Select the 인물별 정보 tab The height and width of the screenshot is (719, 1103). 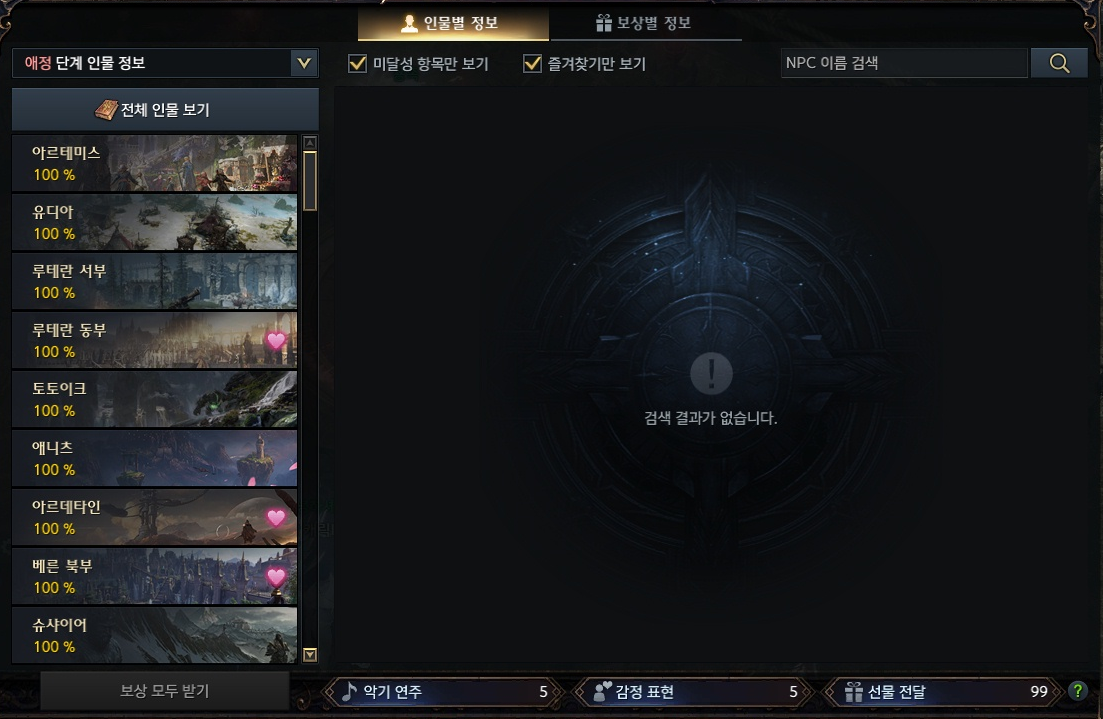453,23
